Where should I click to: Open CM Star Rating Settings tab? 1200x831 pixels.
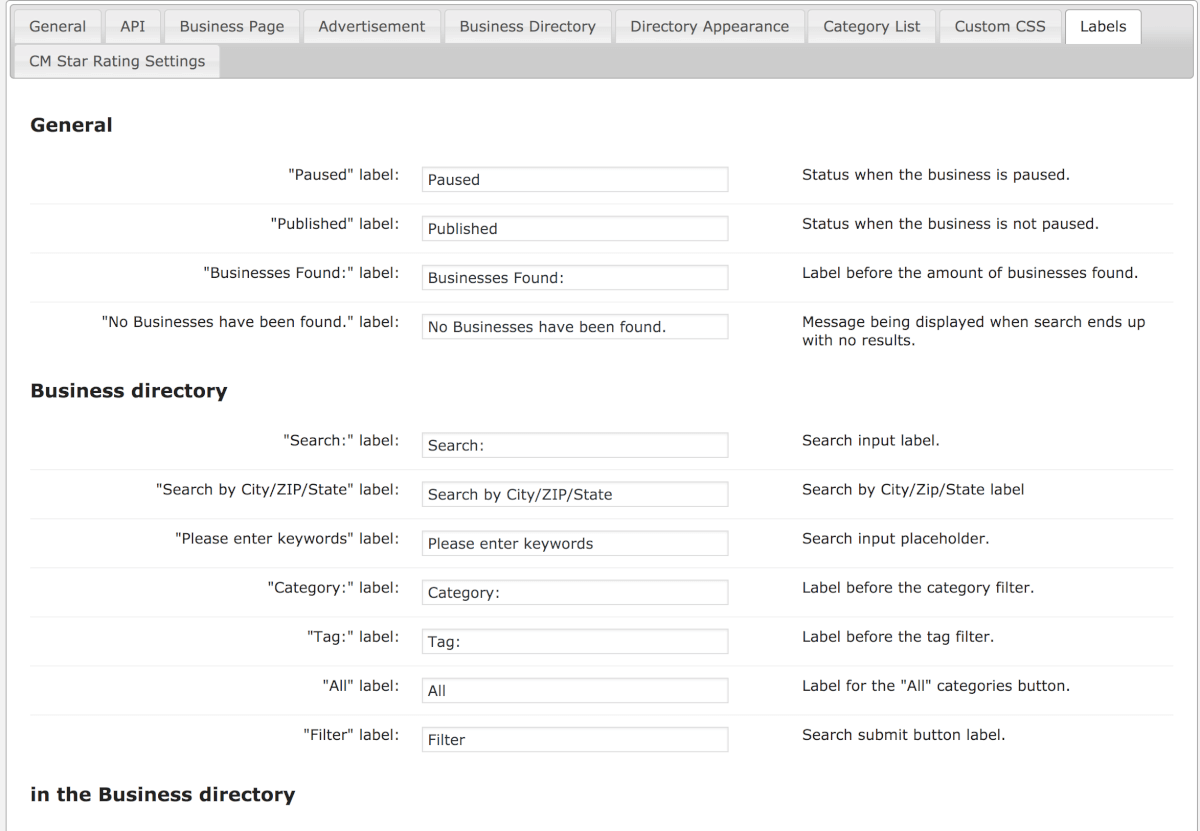(x=117, y=61)
